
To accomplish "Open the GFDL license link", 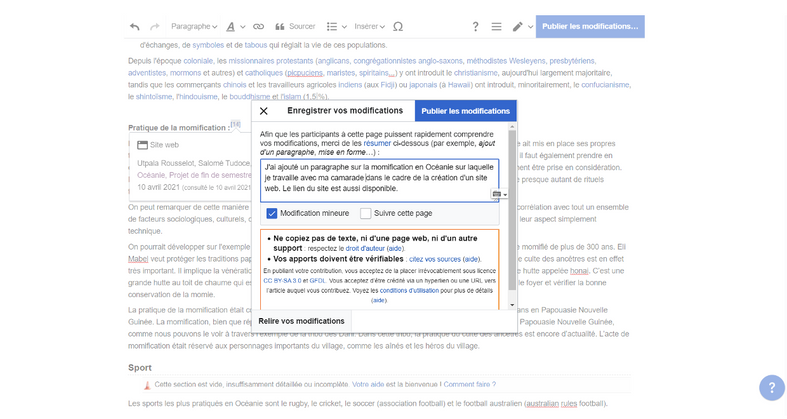I will click(317, 281).
